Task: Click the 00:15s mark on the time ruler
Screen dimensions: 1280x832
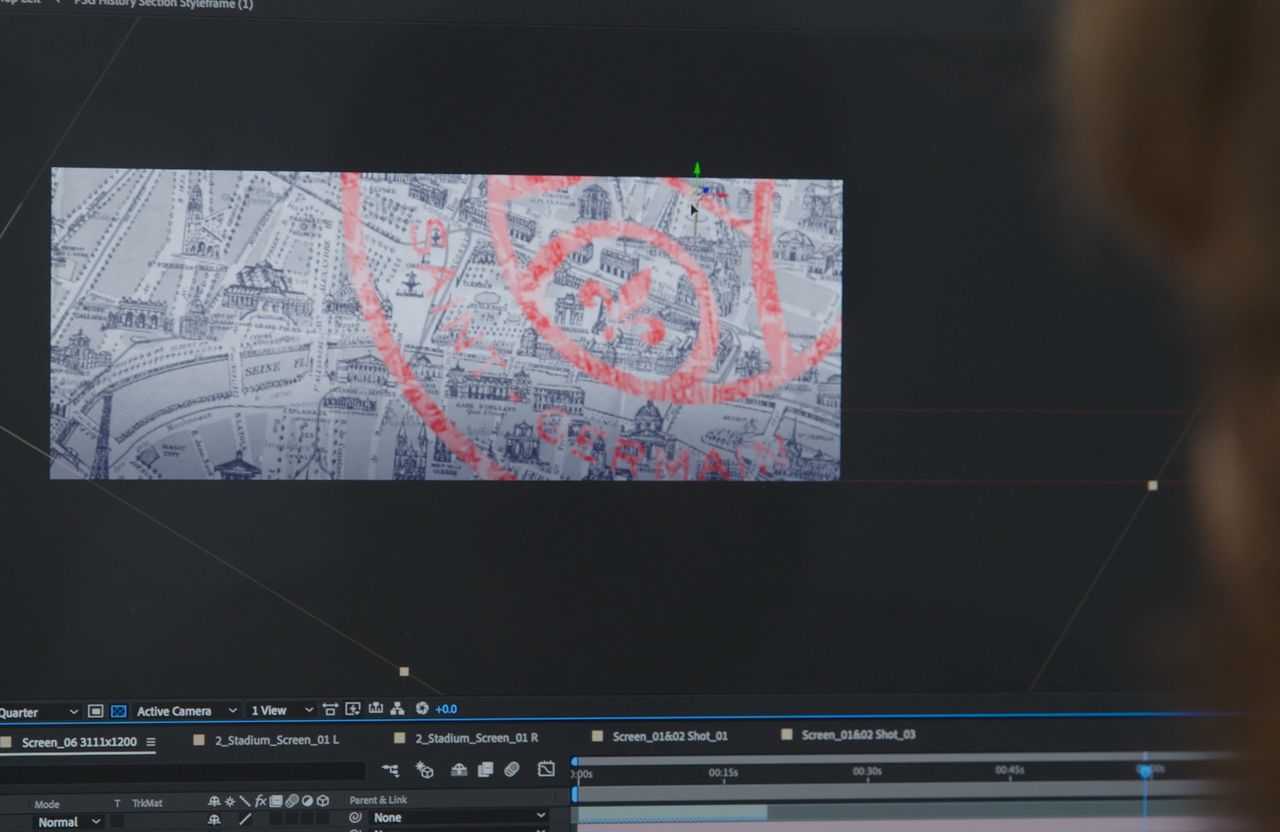Action: (x=723, y=772)
